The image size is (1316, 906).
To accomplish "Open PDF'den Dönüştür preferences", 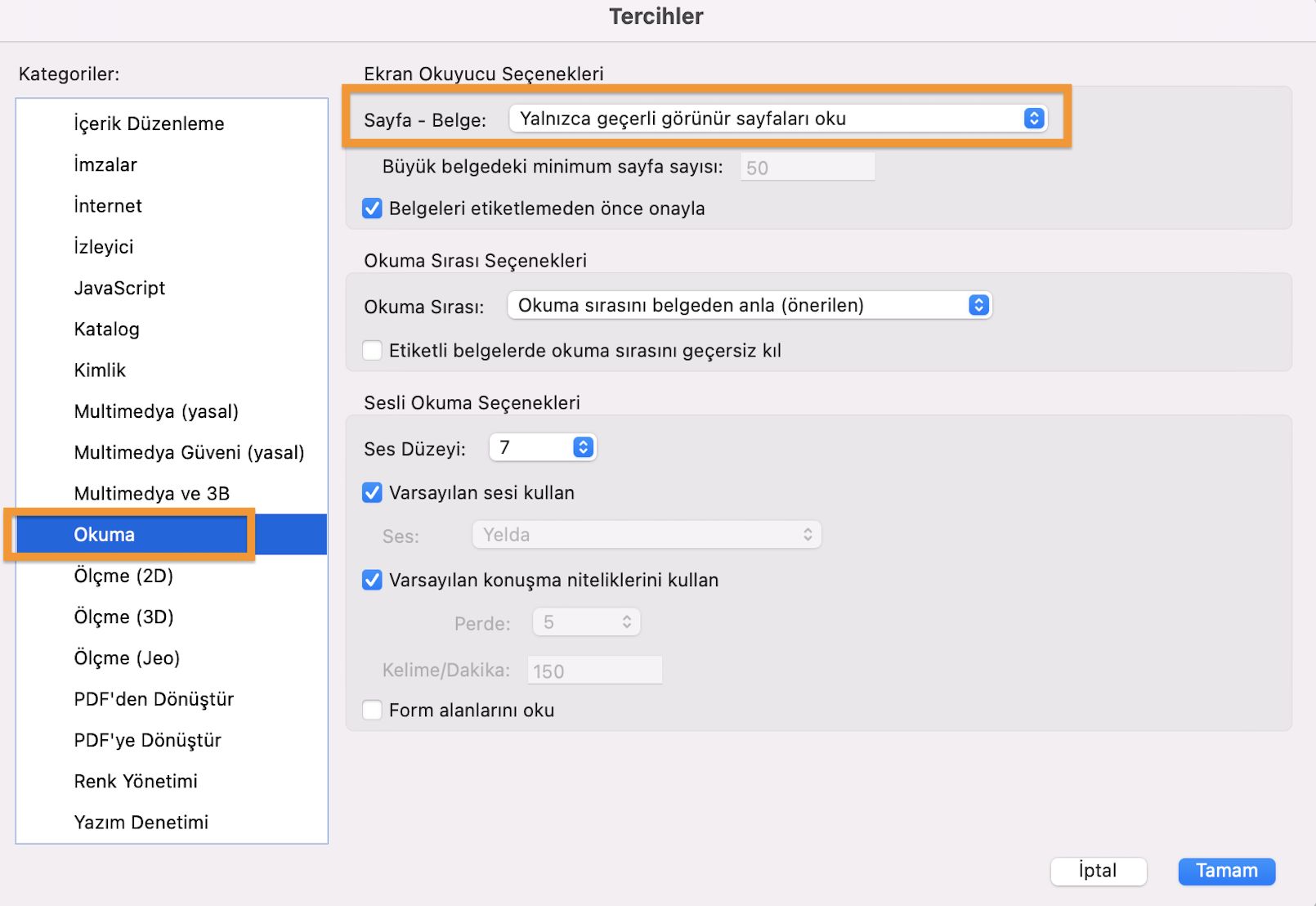I will 154,699.
